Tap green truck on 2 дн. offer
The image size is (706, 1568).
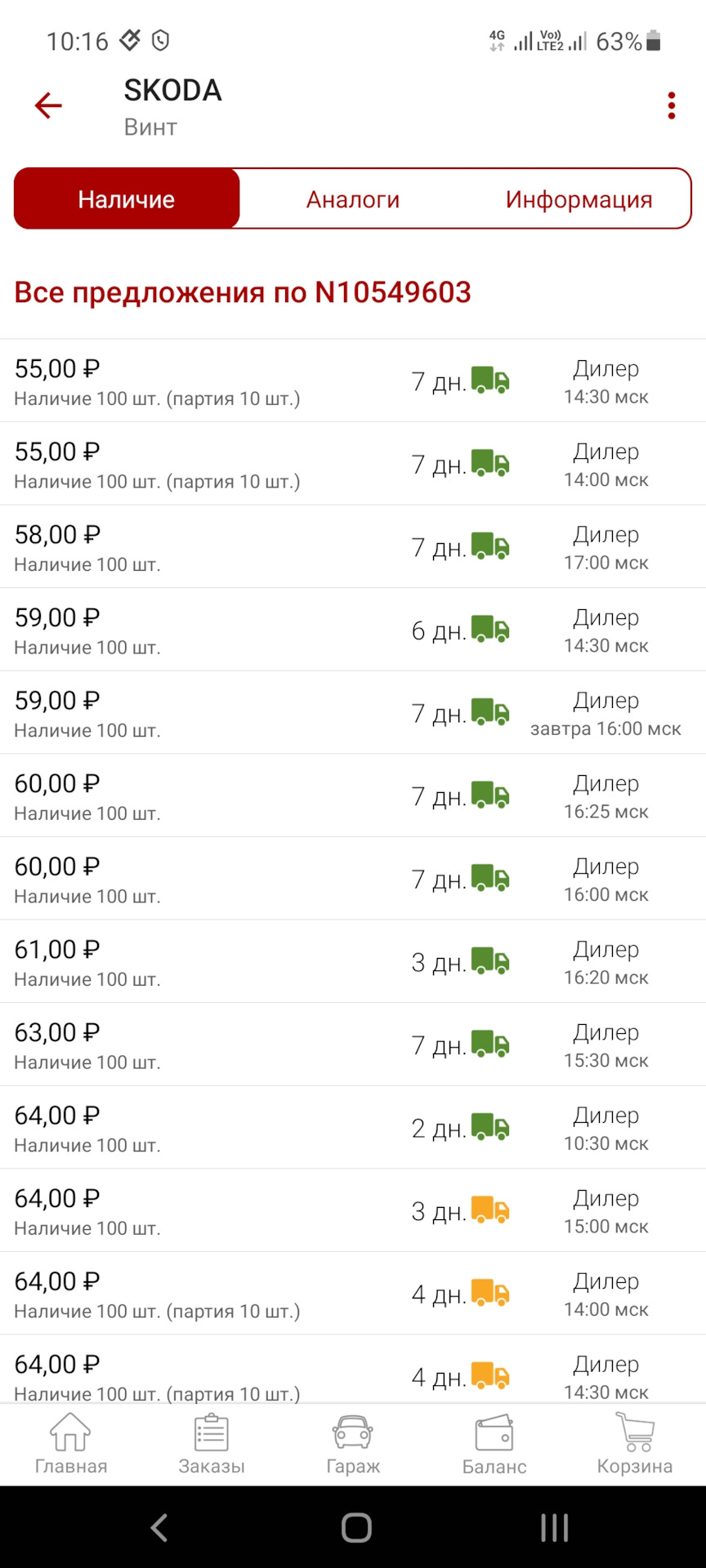pos(490,1127)
